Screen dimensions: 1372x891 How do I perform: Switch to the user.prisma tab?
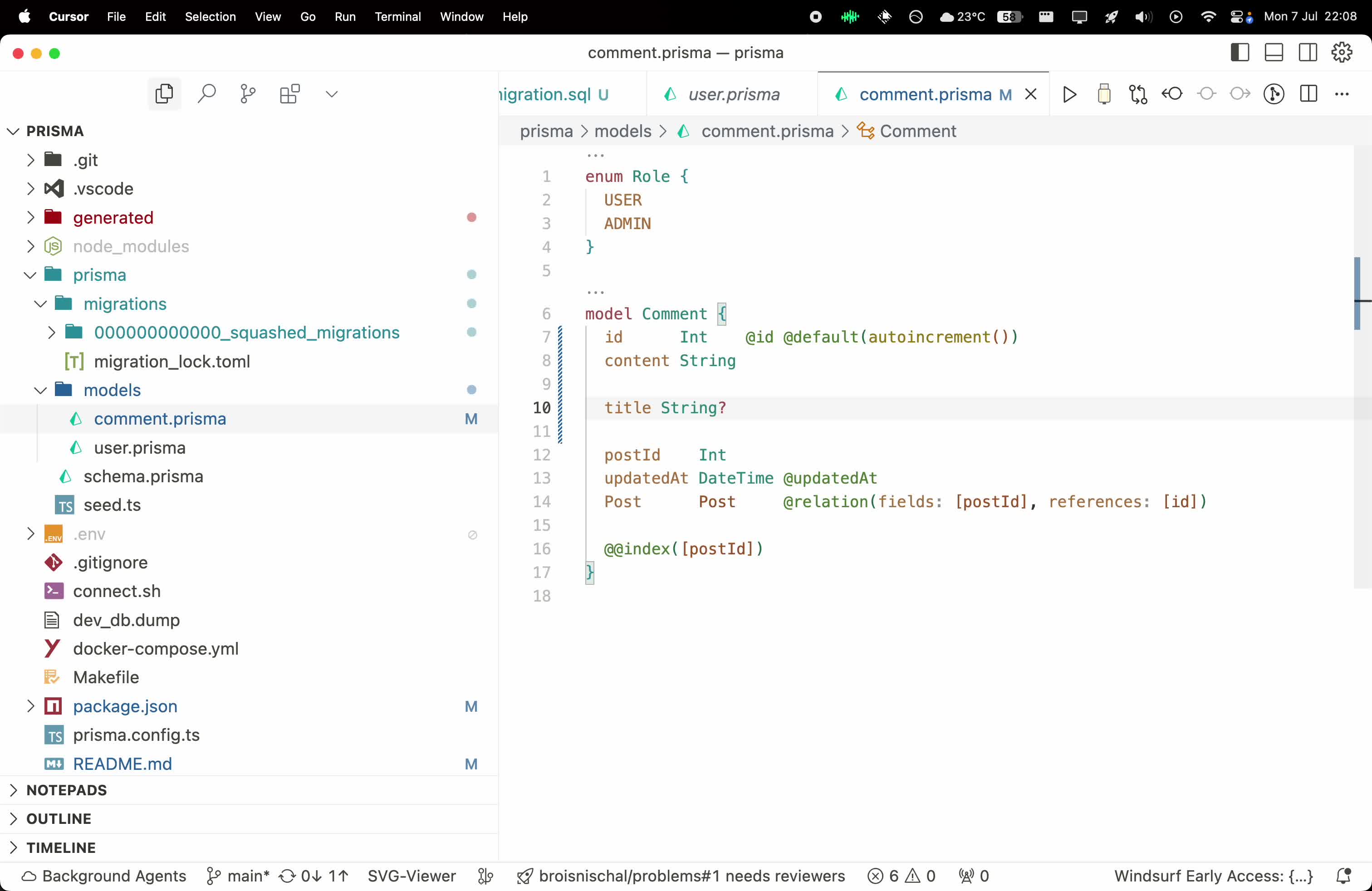733,94
